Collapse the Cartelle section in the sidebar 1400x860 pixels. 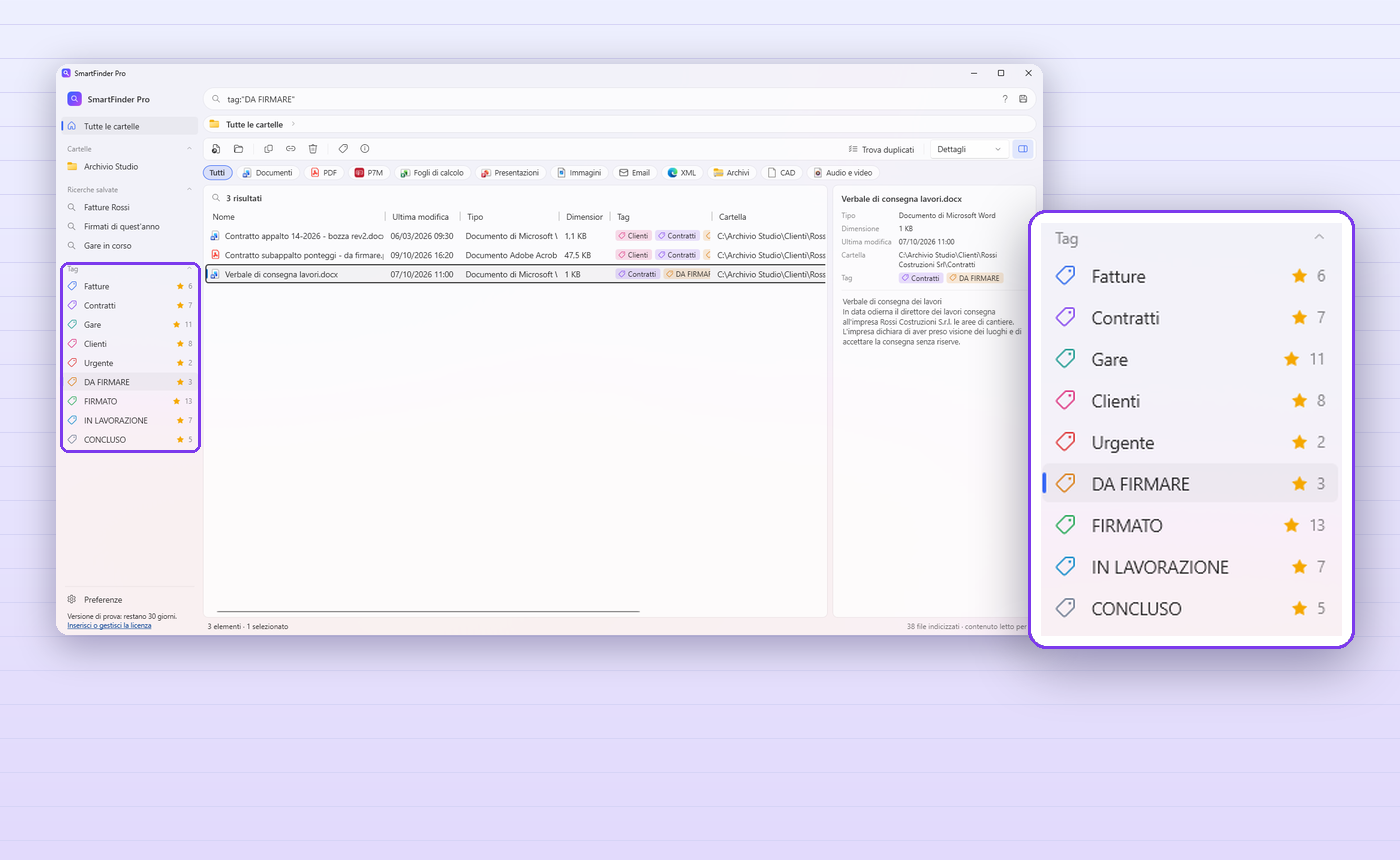(190, 148)
